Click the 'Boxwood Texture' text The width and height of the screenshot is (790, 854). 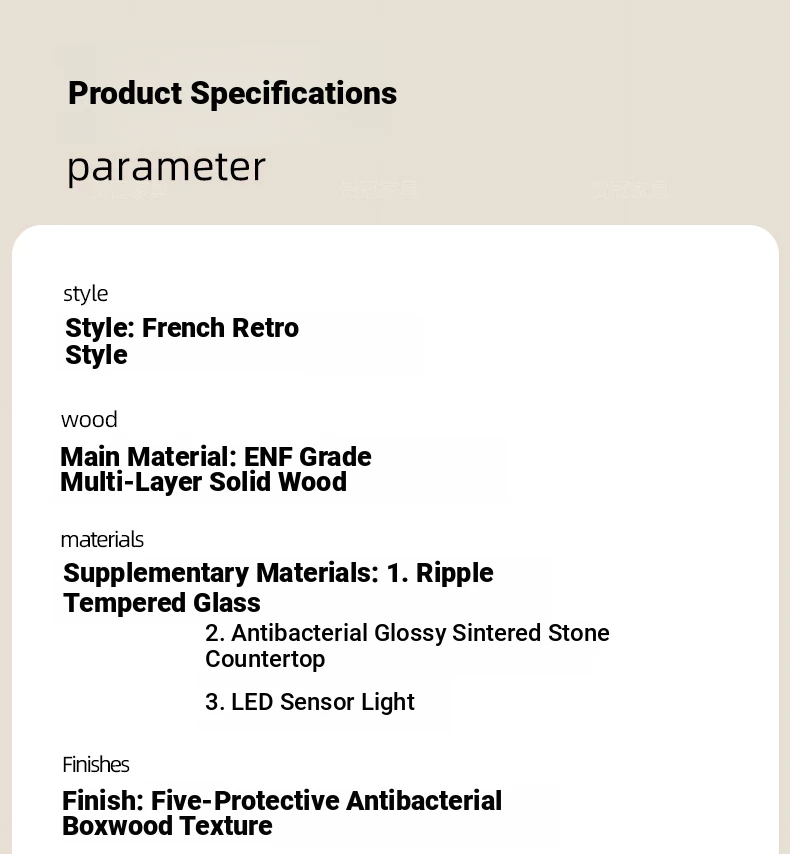pos(167,826)
